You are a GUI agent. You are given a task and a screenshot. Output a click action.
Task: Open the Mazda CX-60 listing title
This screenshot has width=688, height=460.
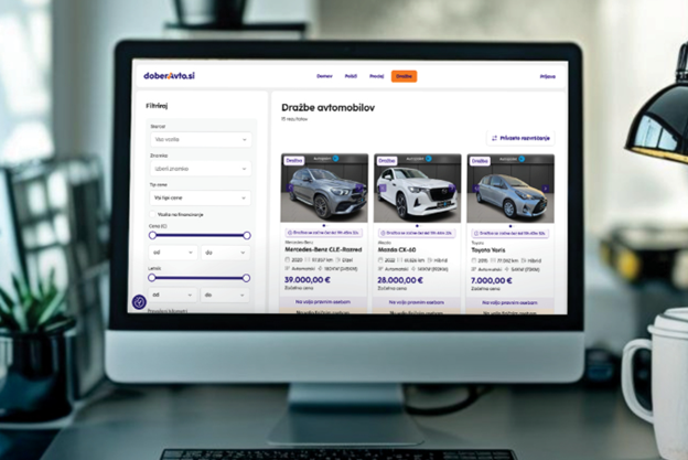point(397,250)
